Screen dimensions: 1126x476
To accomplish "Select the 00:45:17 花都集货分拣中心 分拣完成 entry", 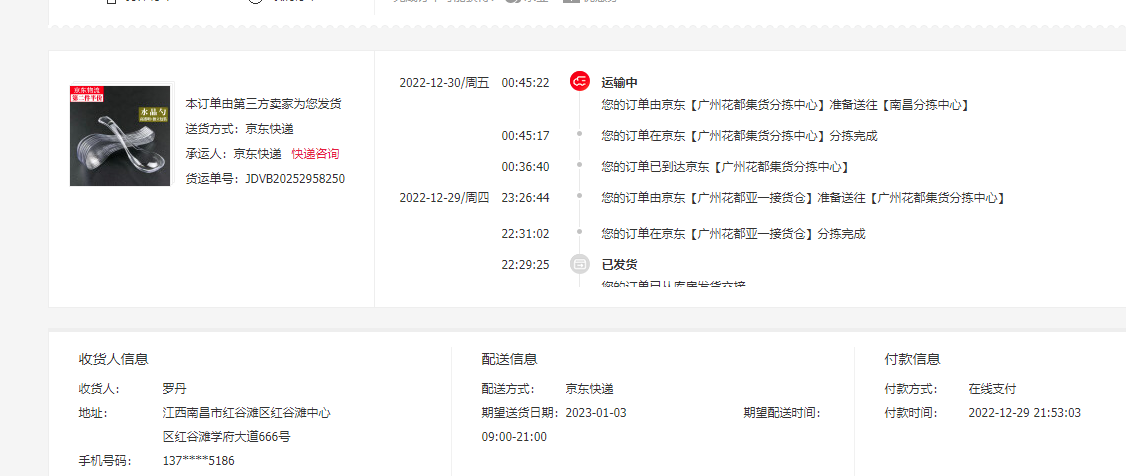I will tap(739, 136).
